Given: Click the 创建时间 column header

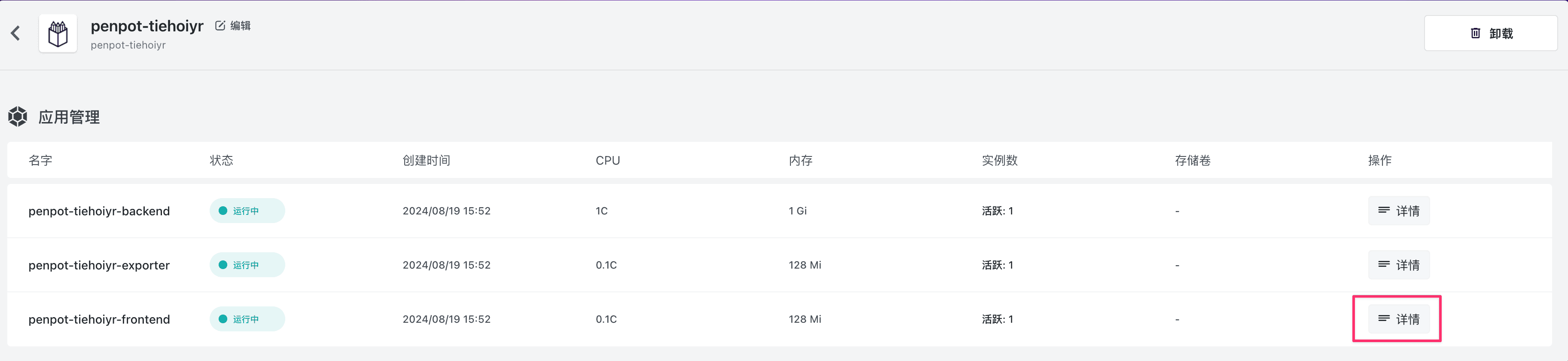Looking at the screenshot, I should (x=426, y=160).
